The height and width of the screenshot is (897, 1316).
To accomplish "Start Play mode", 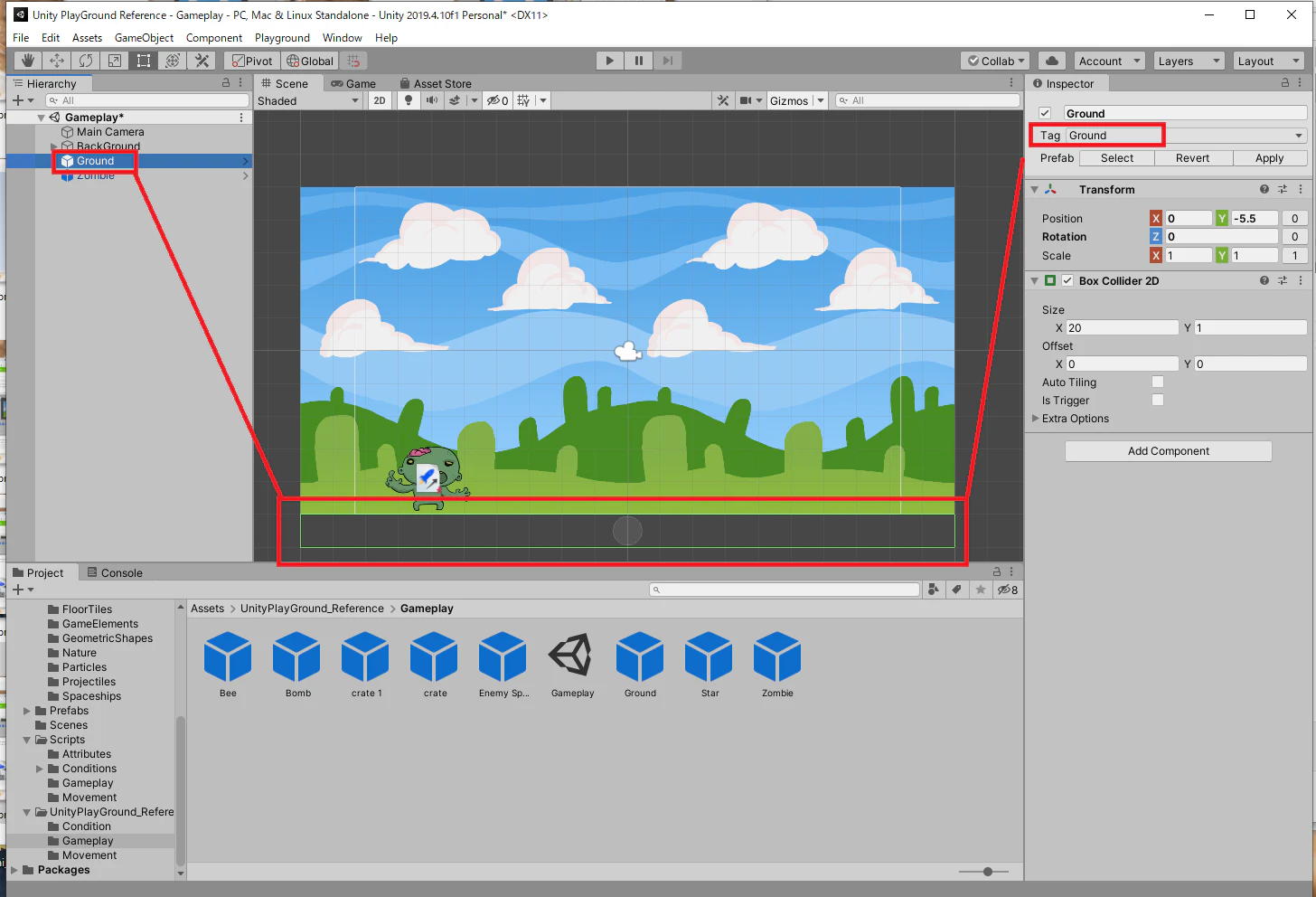I will pyautogui.click(x=610, y=61).
